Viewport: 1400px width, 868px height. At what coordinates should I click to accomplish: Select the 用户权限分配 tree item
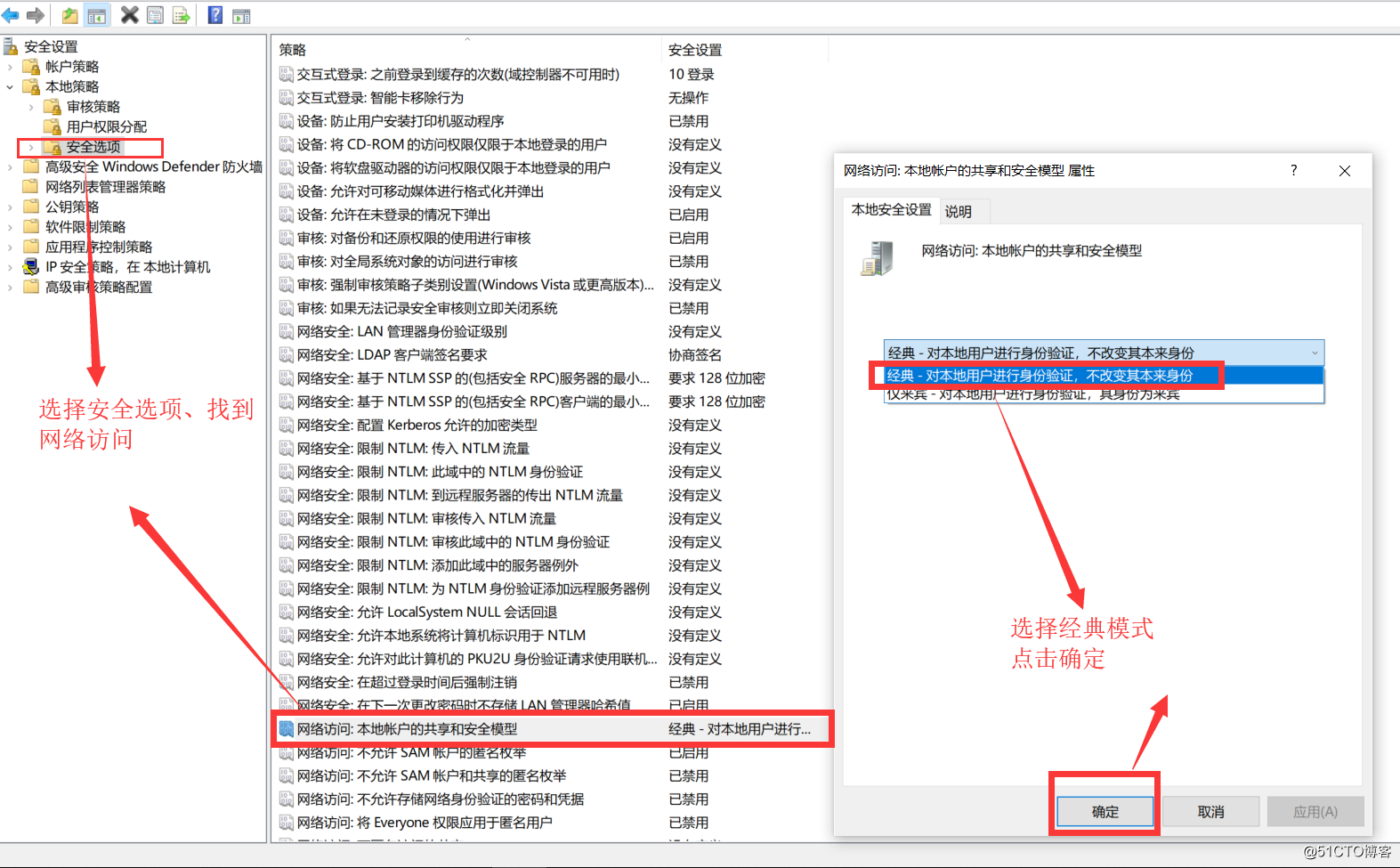pyautogui.click(x=107, y=126)
